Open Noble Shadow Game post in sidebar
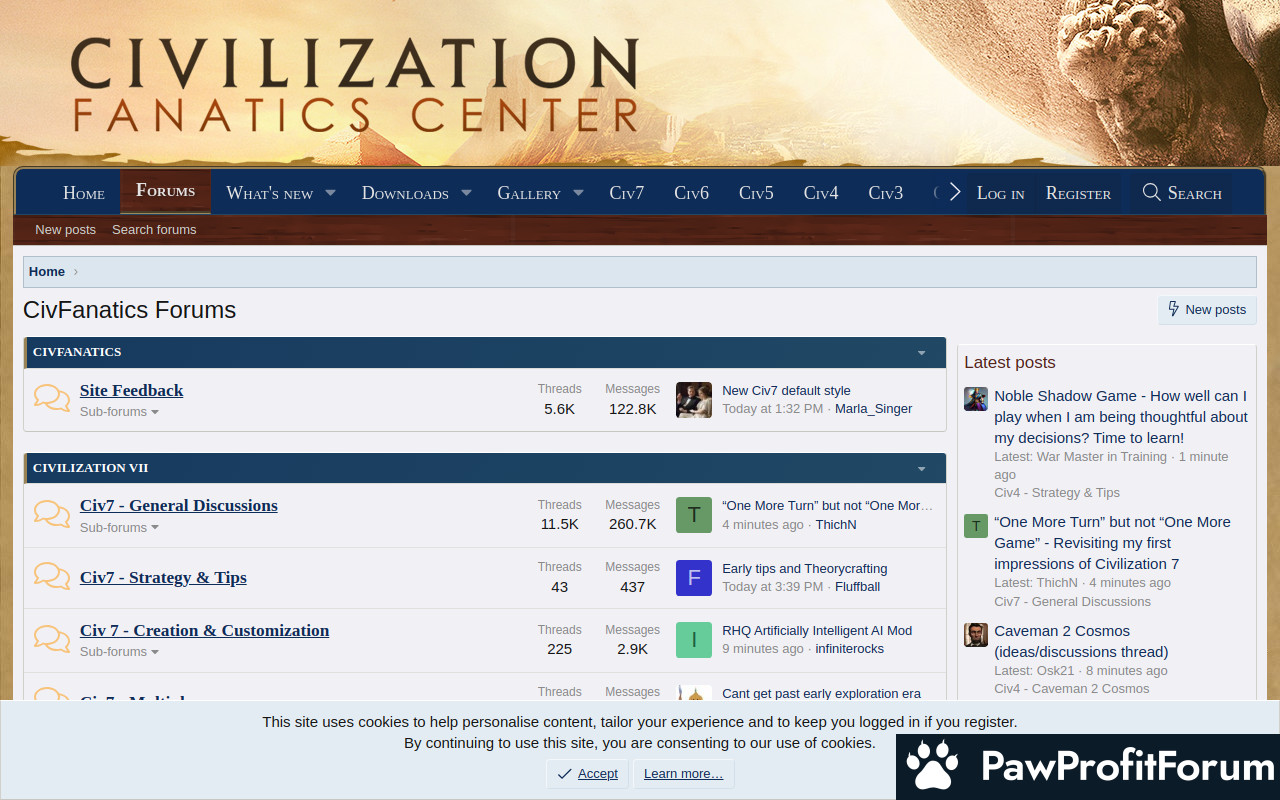 [x=1121, y=416]
